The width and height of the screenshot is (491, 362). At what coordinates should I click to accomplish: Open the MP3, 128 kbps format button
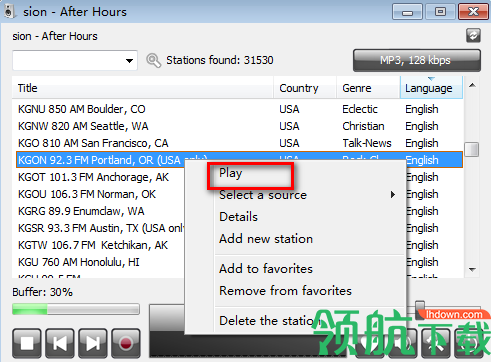point(417,60)
